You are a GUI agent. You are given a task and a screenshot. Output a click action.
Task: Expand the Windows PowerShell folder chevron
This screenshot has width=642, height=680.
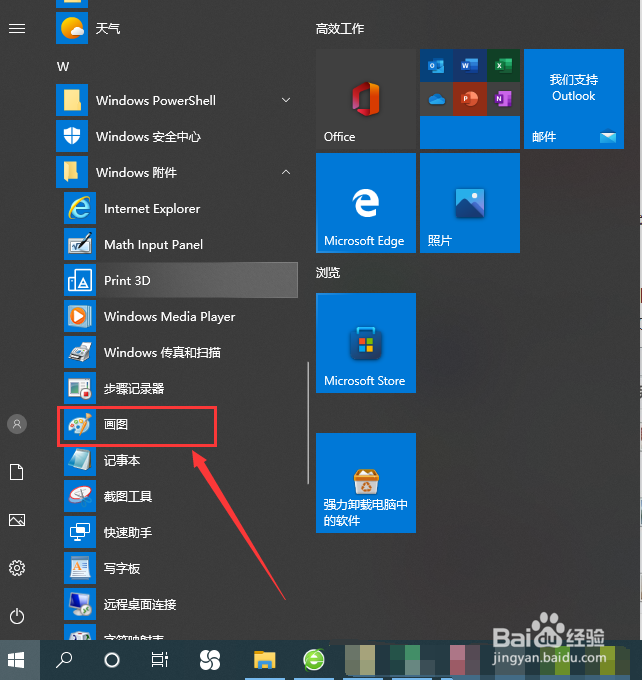coord(286,100)
